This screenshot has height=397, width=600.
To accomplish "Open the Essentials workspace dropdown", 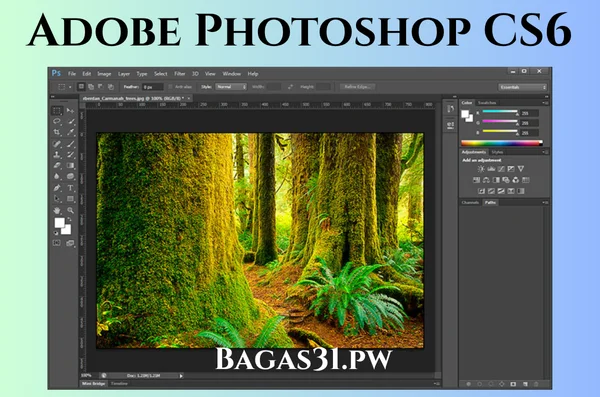I will click(x=523, y=87).
